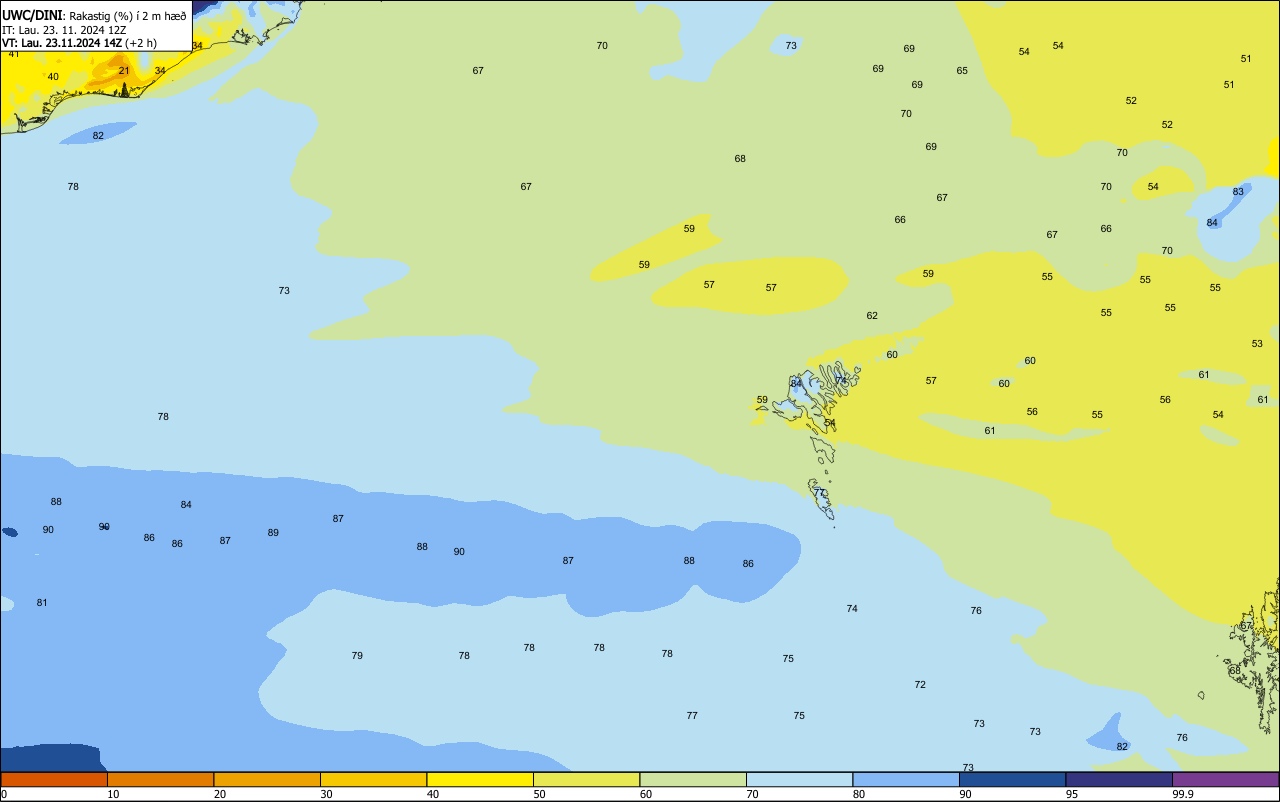This screenshot has height=802, width=1280.
Task: Click the humidity value 65 on the map
Action: click(962, 70)
